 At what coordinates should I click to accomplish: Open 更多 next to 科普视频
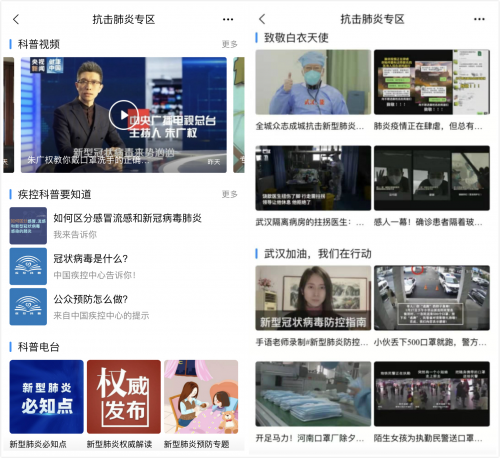click(230, 44)
